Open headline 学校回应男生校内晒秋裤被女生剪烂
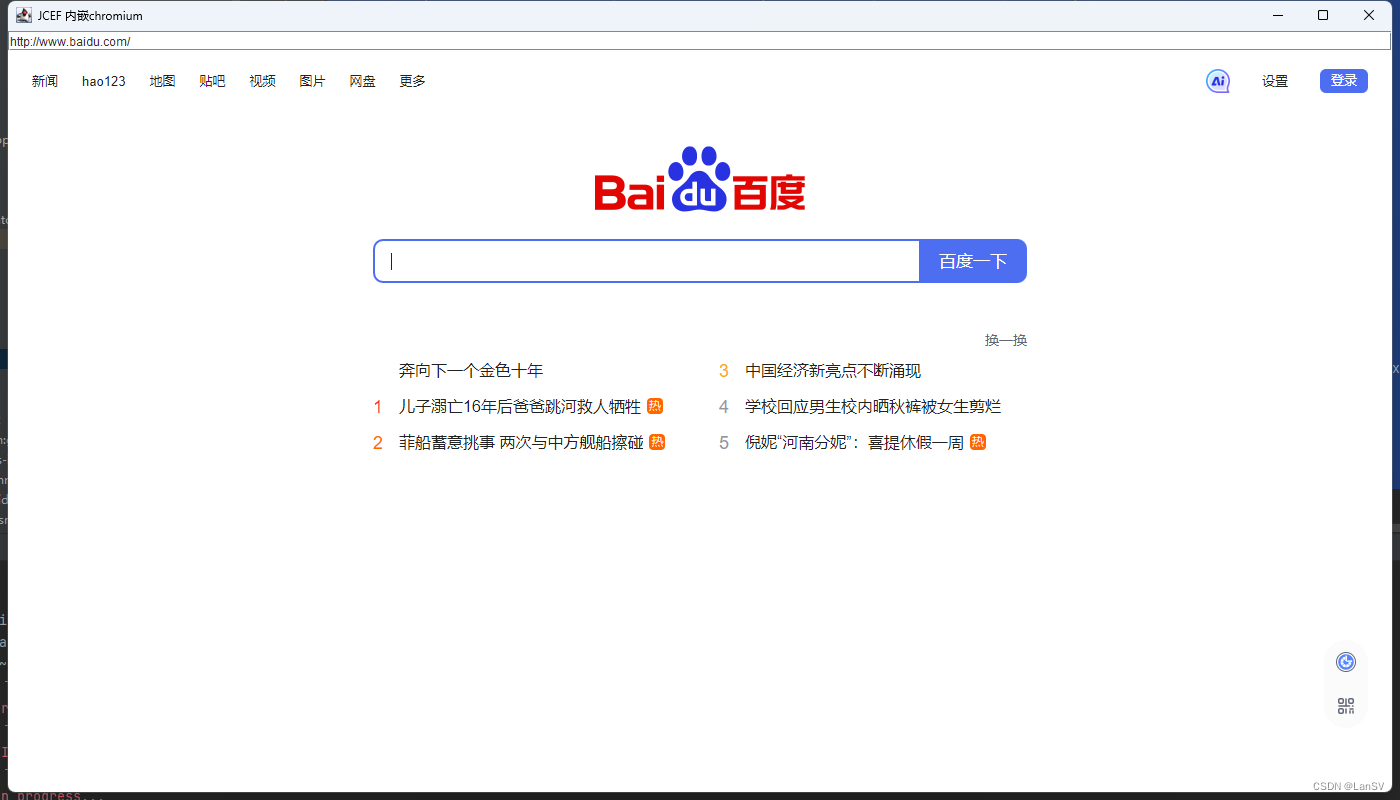This screenshot has width=1400, height=800. pyautogui.click(x=873, y=407)
